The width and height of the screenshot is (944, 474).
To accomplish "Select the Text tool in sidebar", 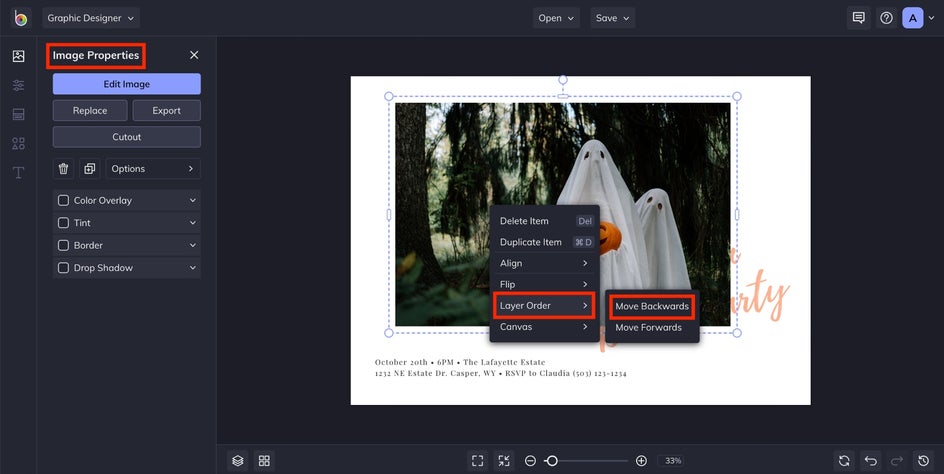I will [x=18, y=172].
